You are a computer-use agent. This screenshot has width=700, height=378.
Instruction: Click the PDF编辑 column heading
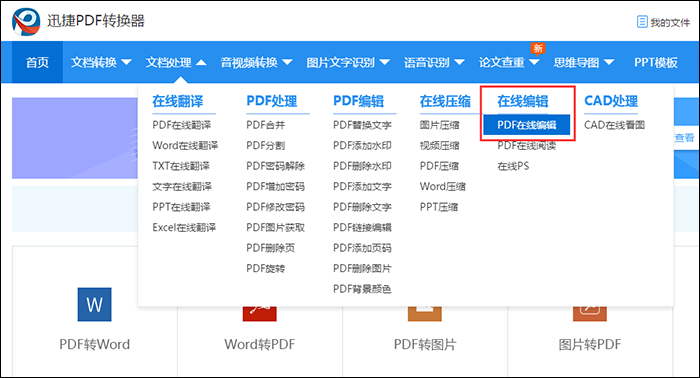pyautogui.click(x=358, y=101)
